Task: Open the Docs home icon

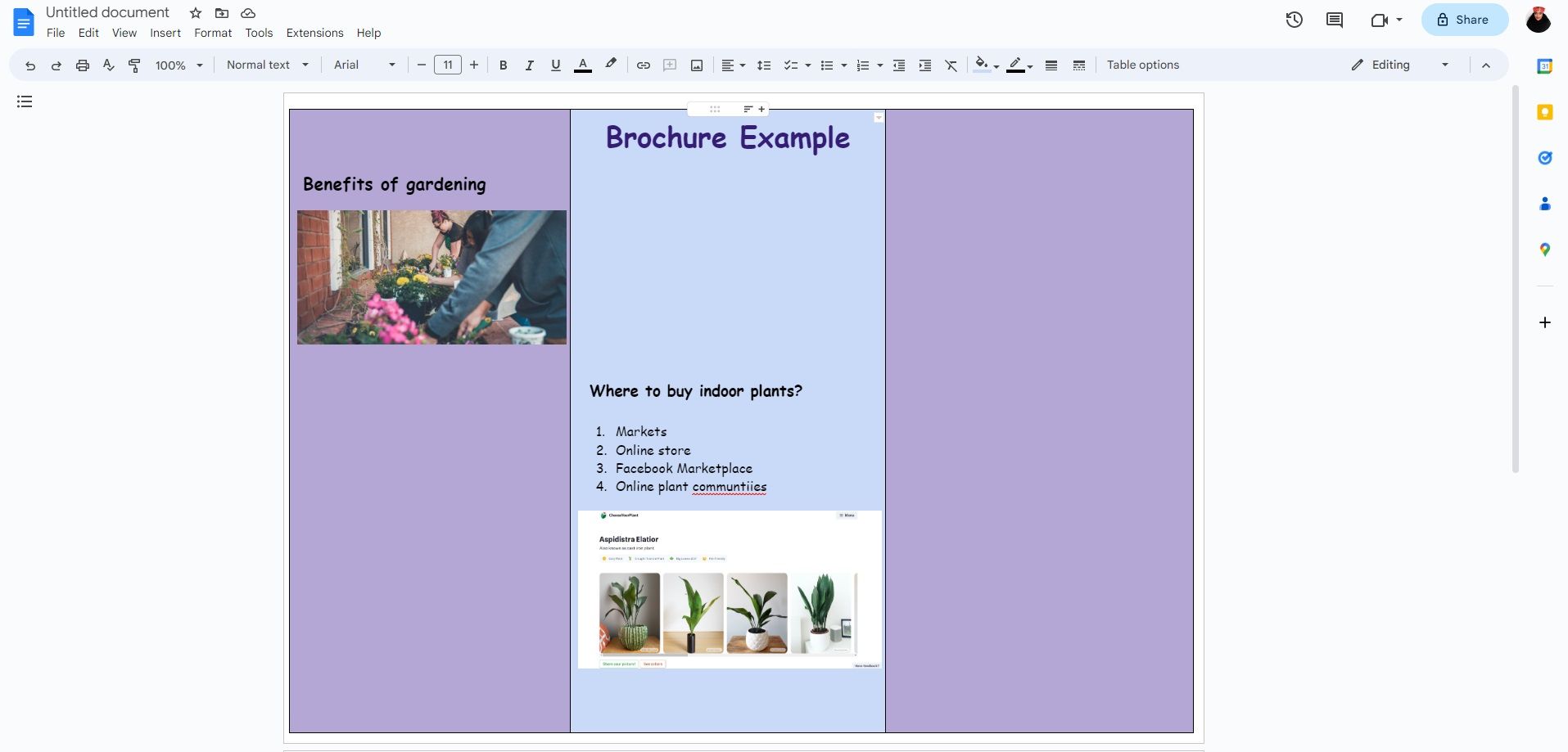Action: 24,22
